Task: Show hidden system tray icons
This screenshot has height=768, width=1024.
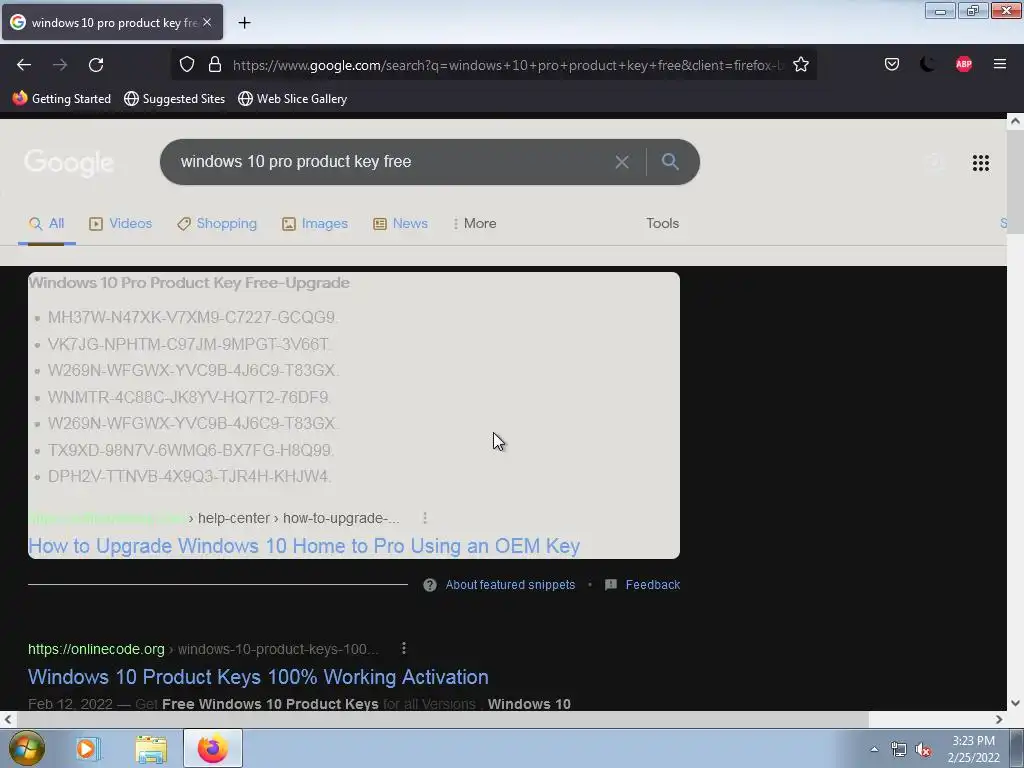Action: click(874, 749)
